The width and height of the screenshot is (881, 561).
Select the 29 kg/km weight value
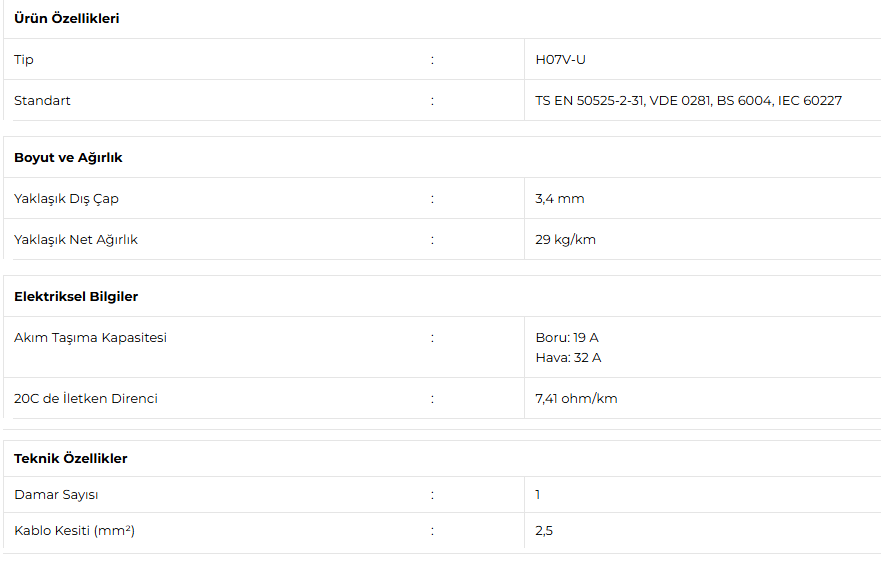[565, 240]
